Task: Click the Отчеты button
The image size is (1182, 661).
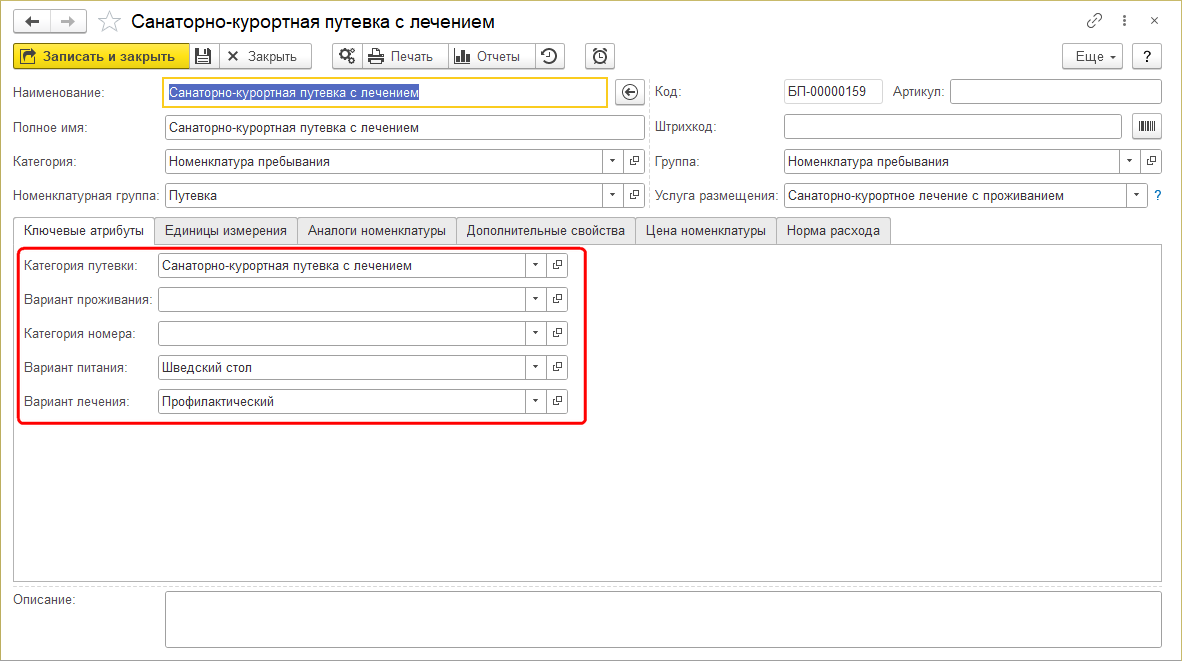Action: [x=491, y=57]
